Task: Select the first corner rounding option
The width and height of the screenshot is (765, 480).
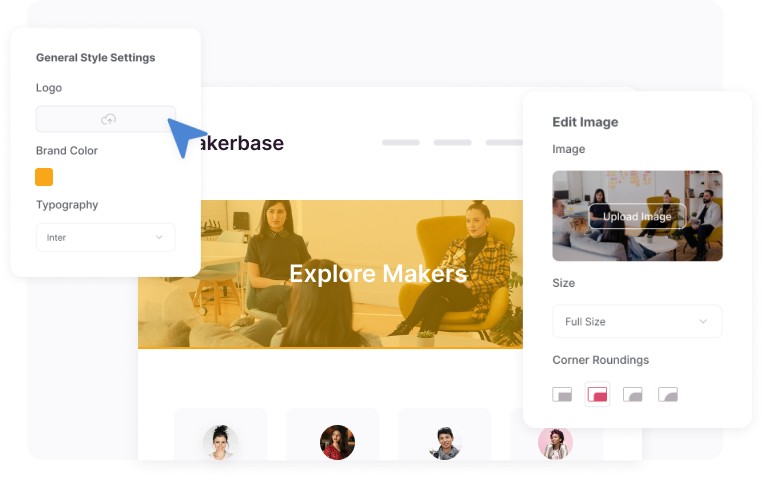Action: [x=562, y=394]
